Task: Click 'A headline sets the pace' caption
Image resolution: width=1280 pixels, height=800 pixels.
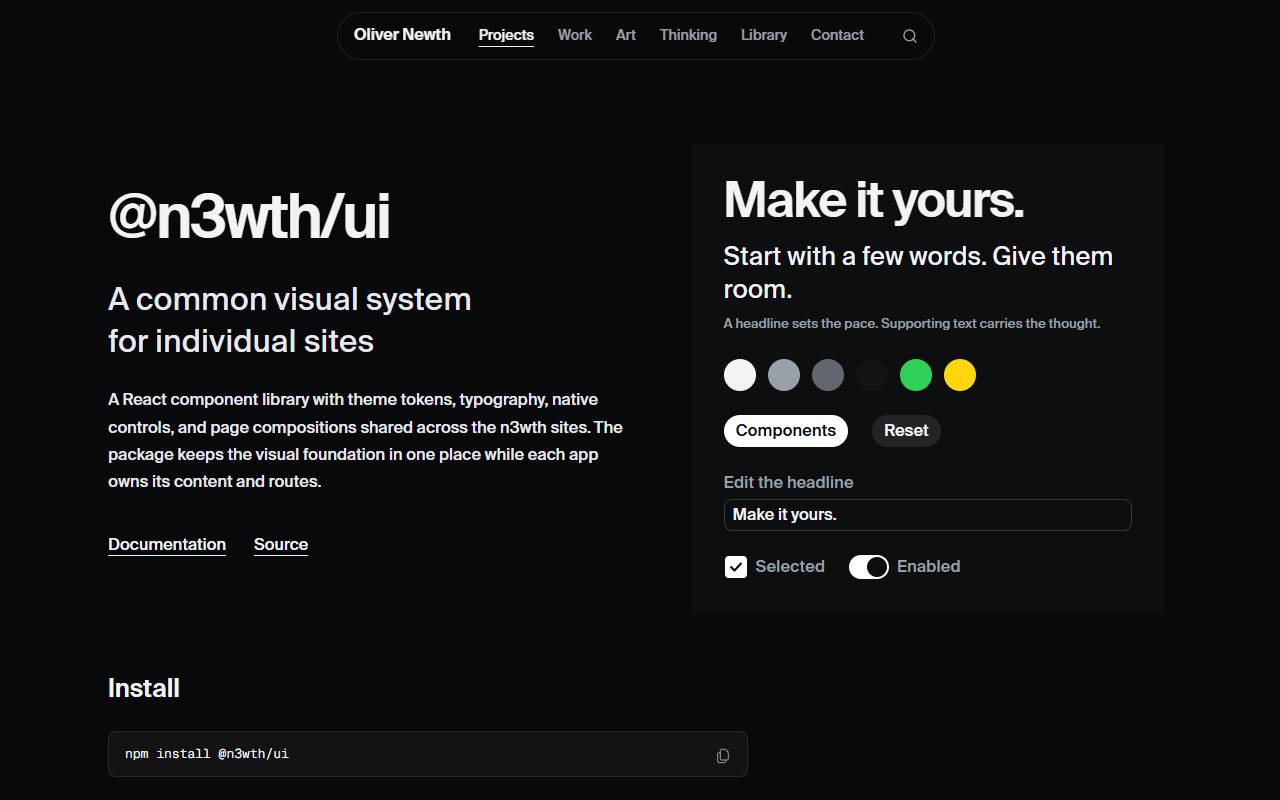Action: (912, 323)
